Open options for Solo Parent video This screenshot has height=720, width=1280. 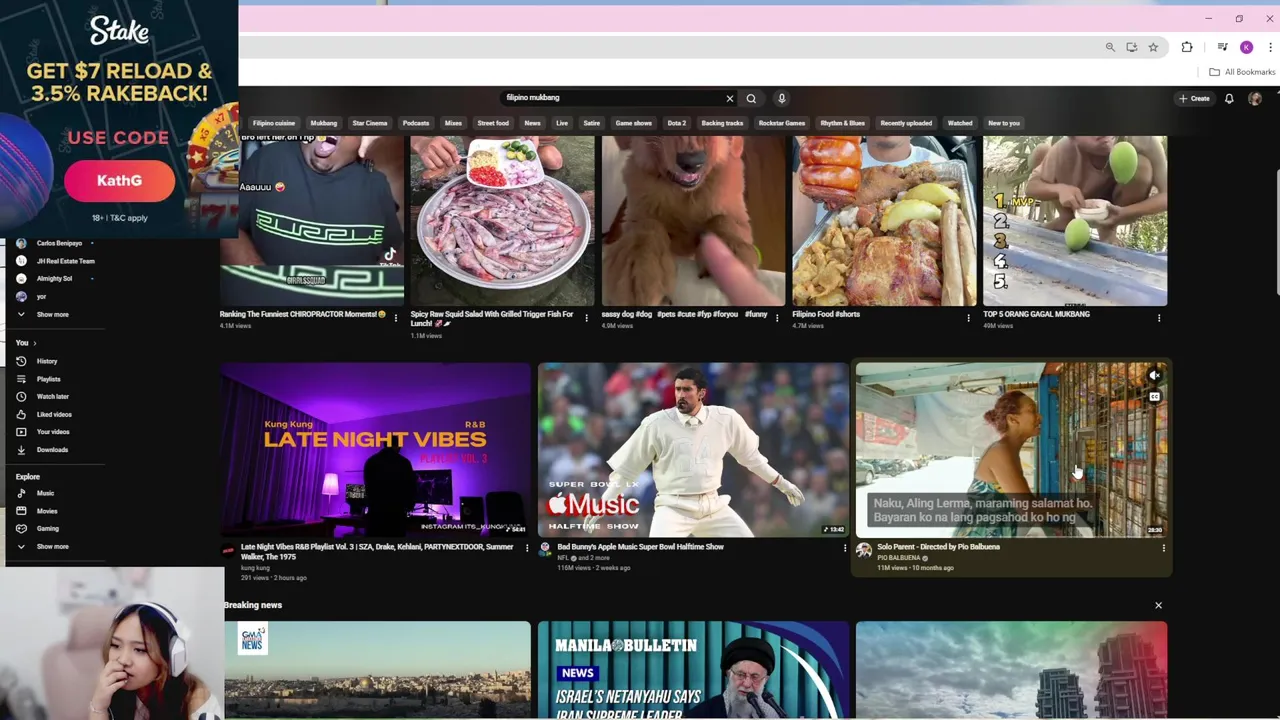pyautogui.click(x=1163, y=548)
